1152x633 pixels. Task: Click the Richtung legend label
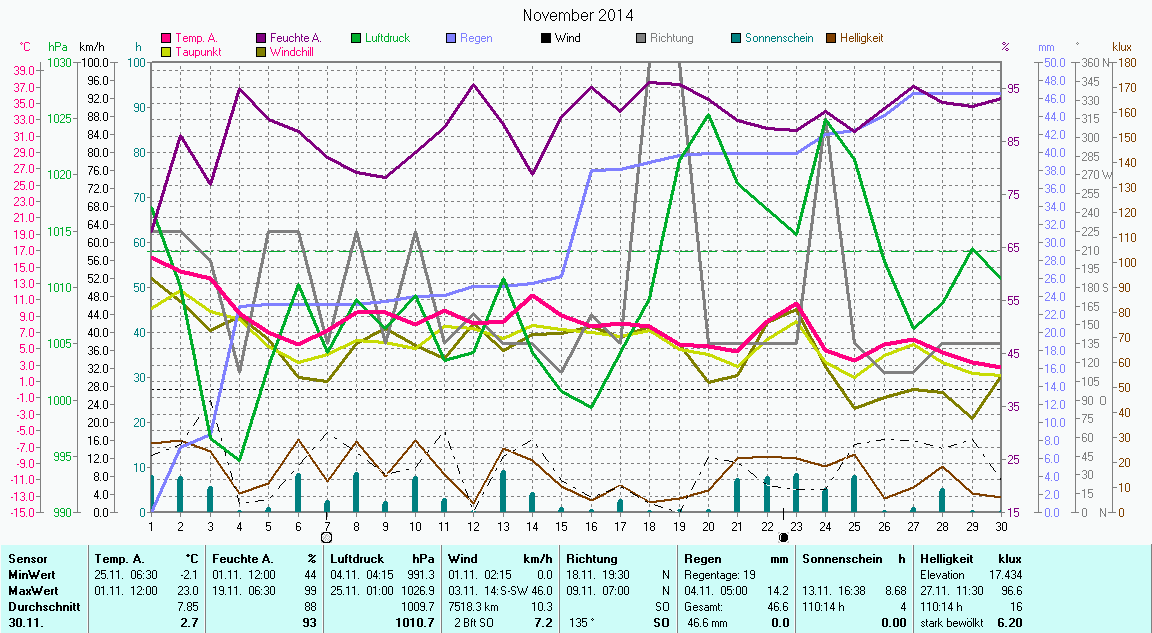coord(671,38)
